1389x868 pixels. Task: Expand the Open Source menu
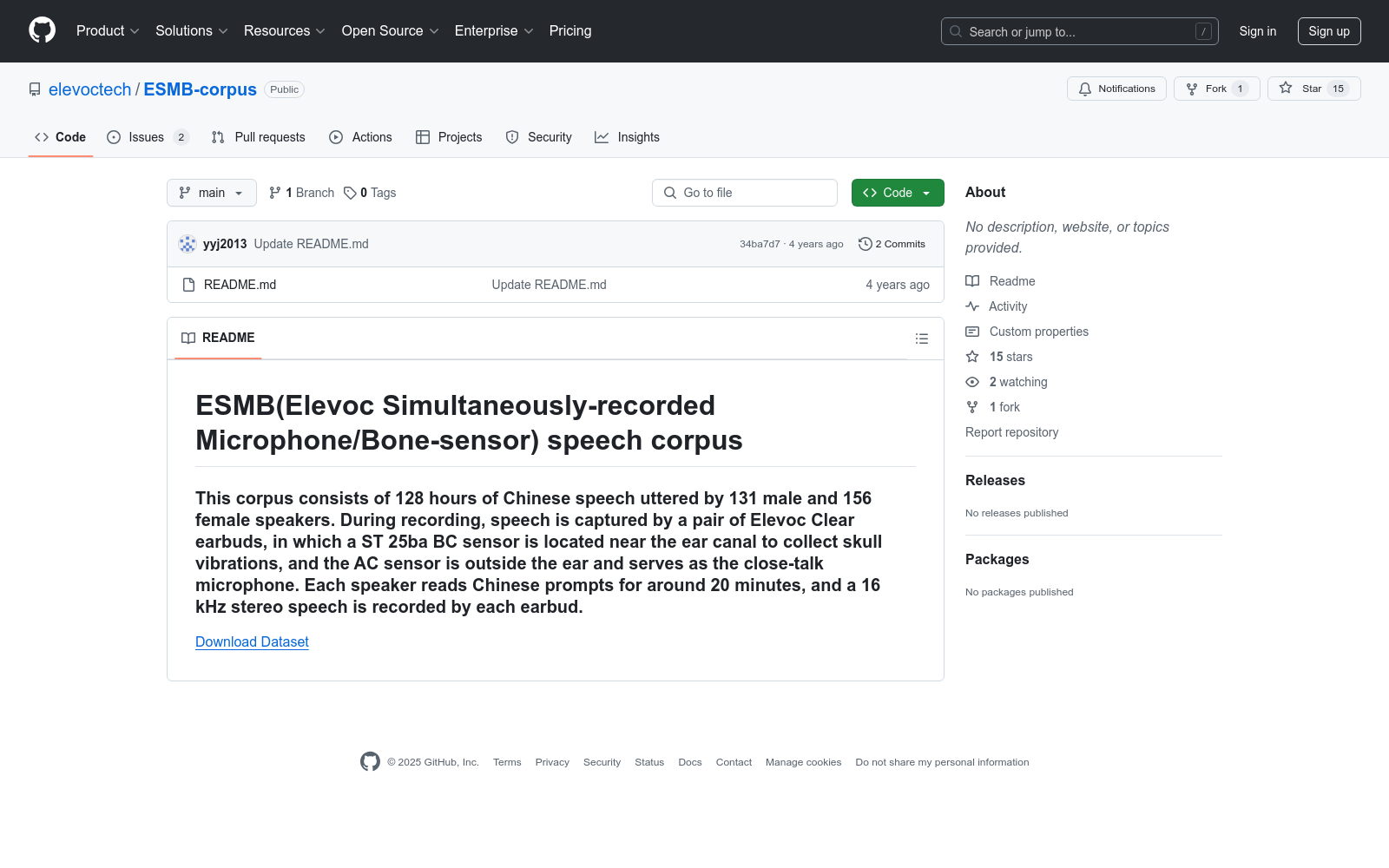click(391, 30)
